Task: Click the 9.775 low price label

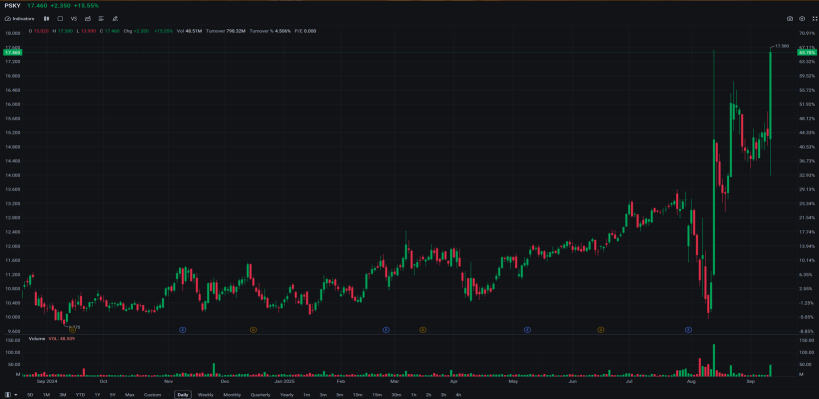Action: coord(74,327)
